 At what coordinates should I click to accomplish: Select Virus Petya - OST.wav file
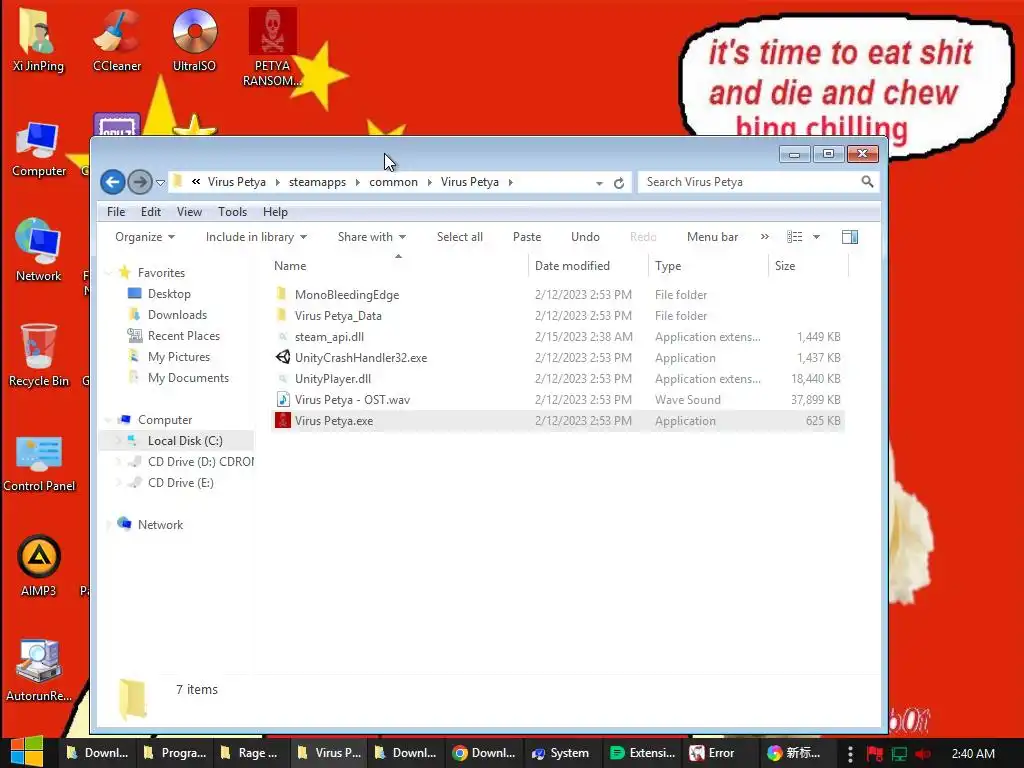pos(352,400)
